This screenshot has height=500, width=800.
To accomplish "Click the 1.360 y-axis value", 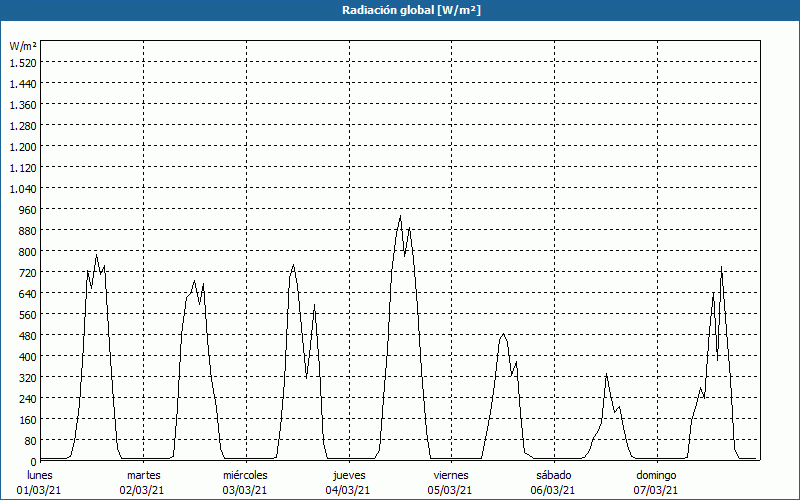I will [23, 105].
